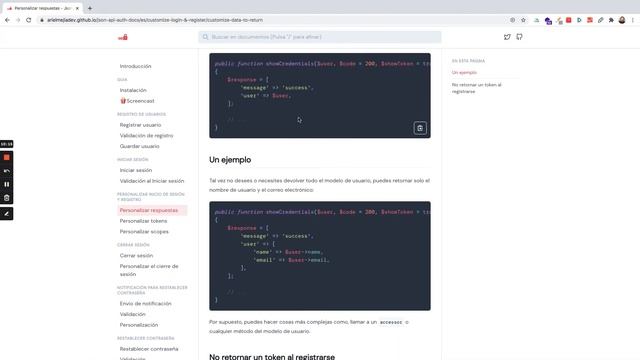The image size is (640, 360).
Task: Click the No retornar un token heading
Action: click(x=272, y=356)
